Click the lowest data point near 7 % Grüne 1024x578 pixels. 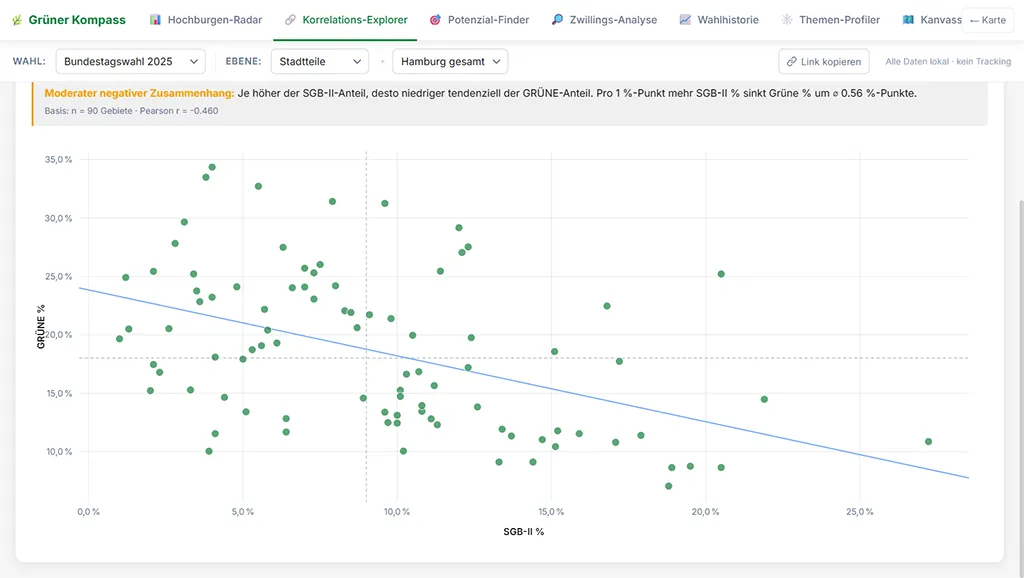[x=668, y=486]
